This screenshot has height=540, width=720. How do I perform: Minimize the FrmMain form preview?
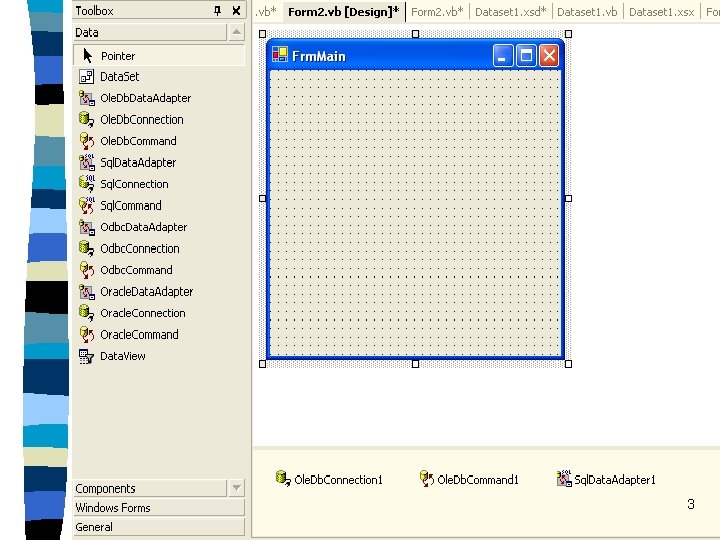click(x=503, y=56)
